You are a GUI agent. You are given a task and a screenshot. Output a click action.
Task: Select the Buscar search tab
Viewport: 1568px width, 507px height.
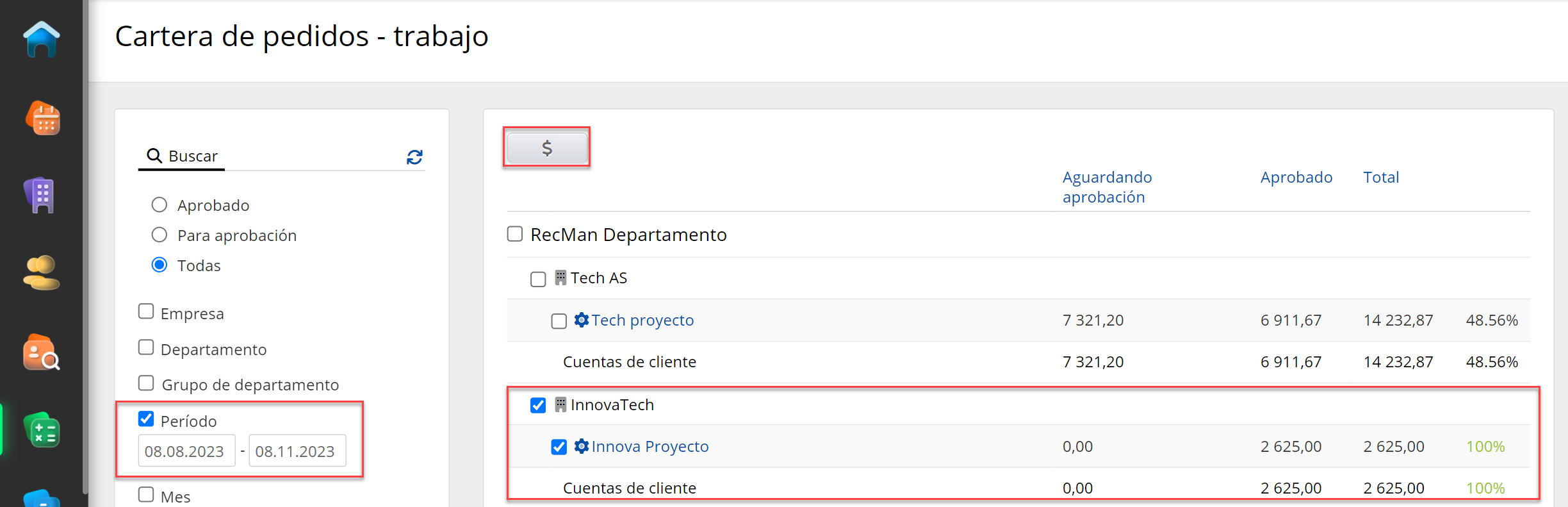coord(182,156)
